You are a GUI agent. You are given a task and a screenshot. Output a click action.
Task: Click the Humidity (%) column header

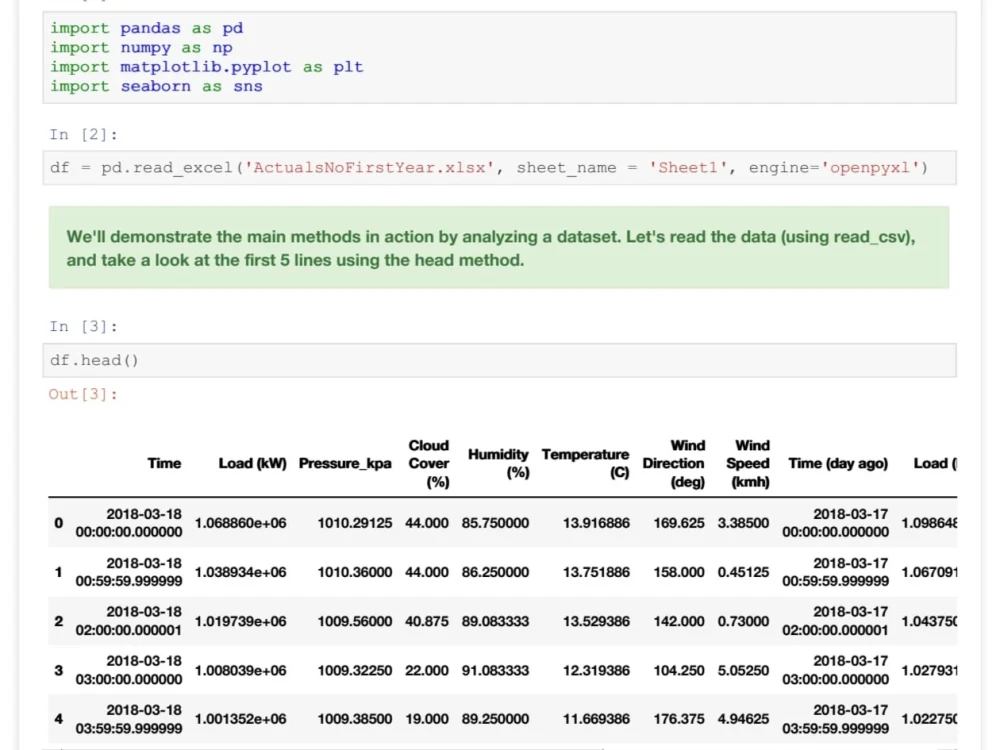point(498,464)
